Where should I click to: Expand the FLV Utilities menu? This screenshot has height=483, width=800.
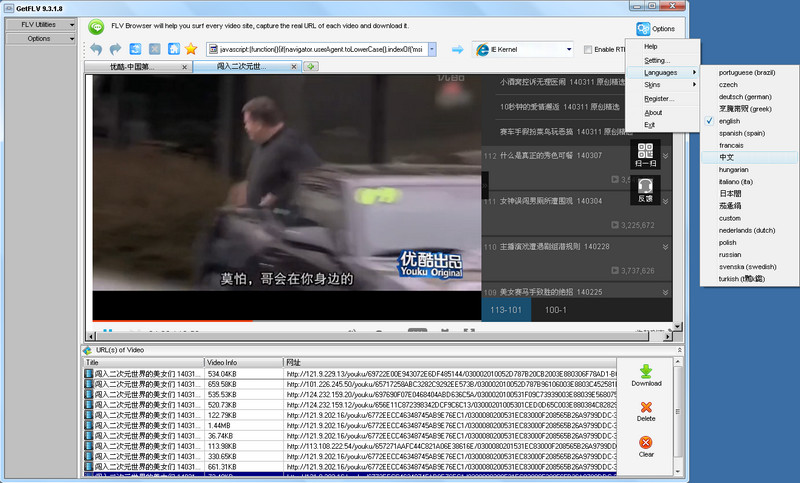pyautogui.click(x=40, y=24)
